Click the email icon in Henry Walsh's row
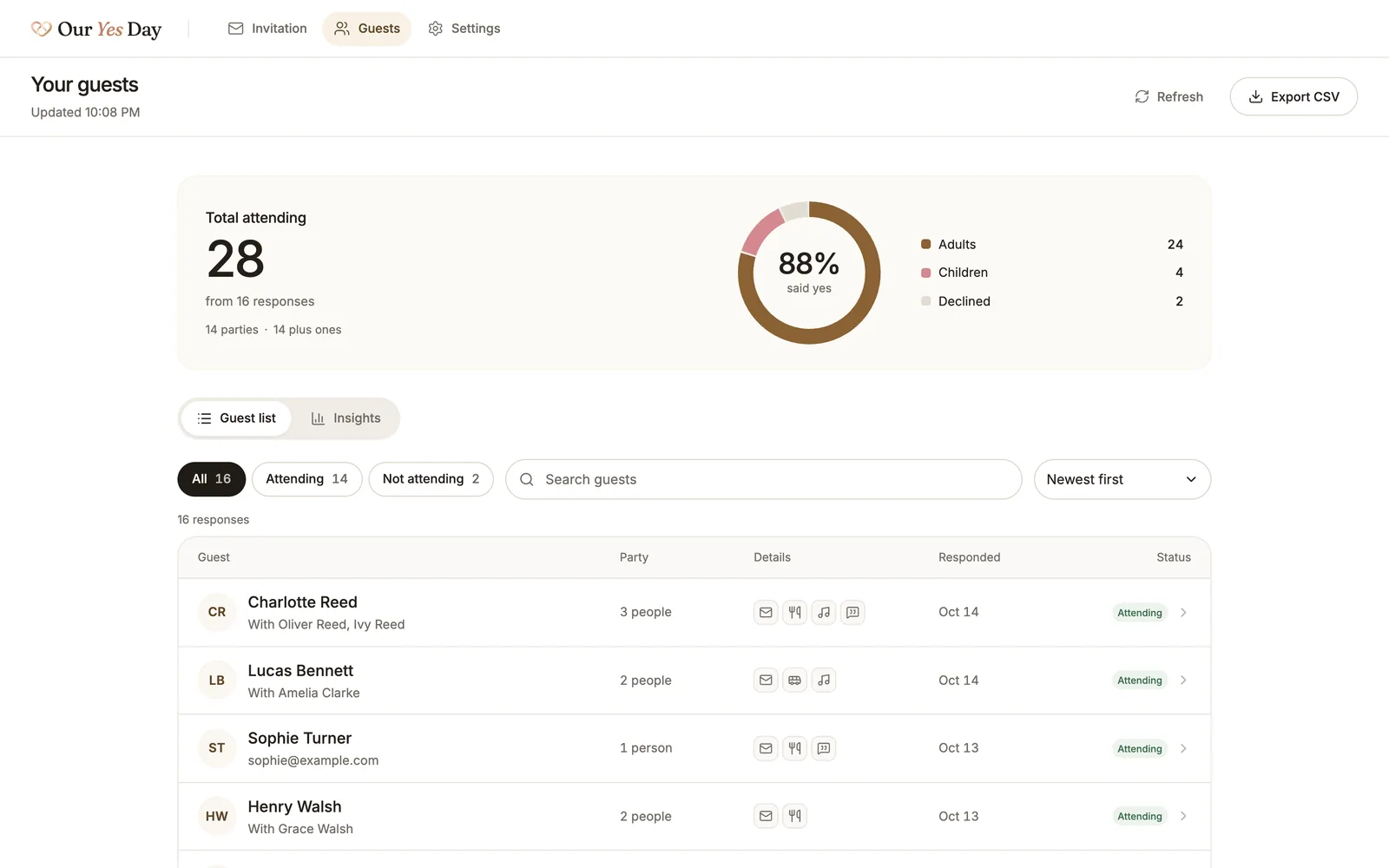 (x=766, y=816)
